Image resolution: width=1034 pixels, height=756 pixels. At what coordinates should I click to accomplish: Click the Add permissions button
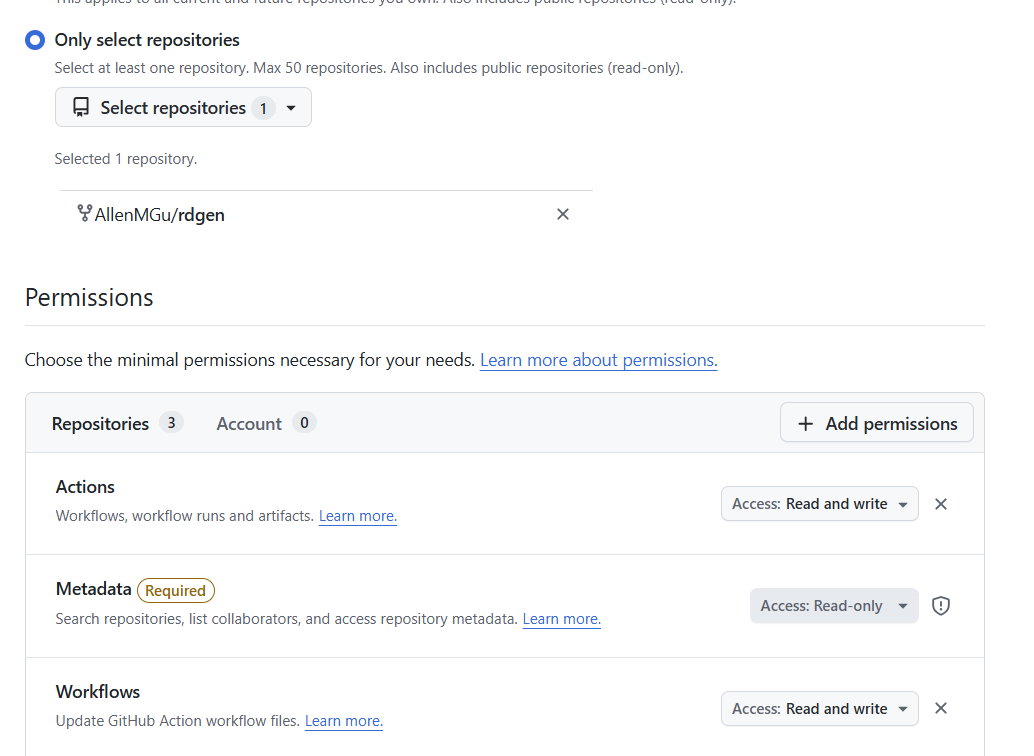click(x=876, y=423)
